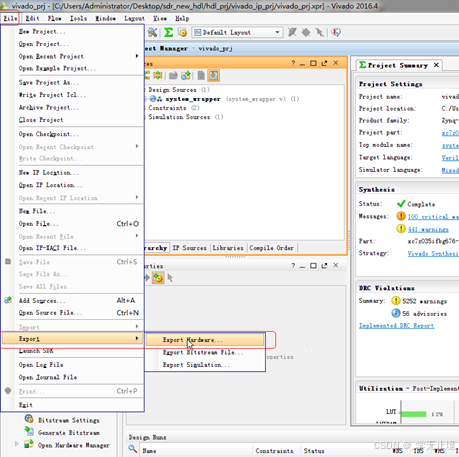
Task: Open the Implemented DRC Report link
Action: click(x=396, y=326)
